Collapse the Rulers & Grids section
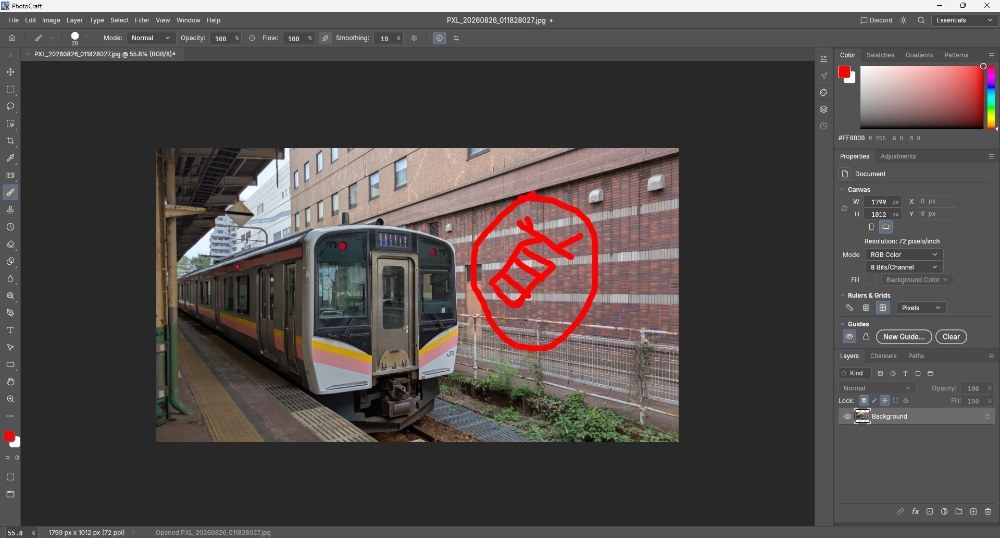The height and width of the screenshot is (538, 1000). click(842, 296)
